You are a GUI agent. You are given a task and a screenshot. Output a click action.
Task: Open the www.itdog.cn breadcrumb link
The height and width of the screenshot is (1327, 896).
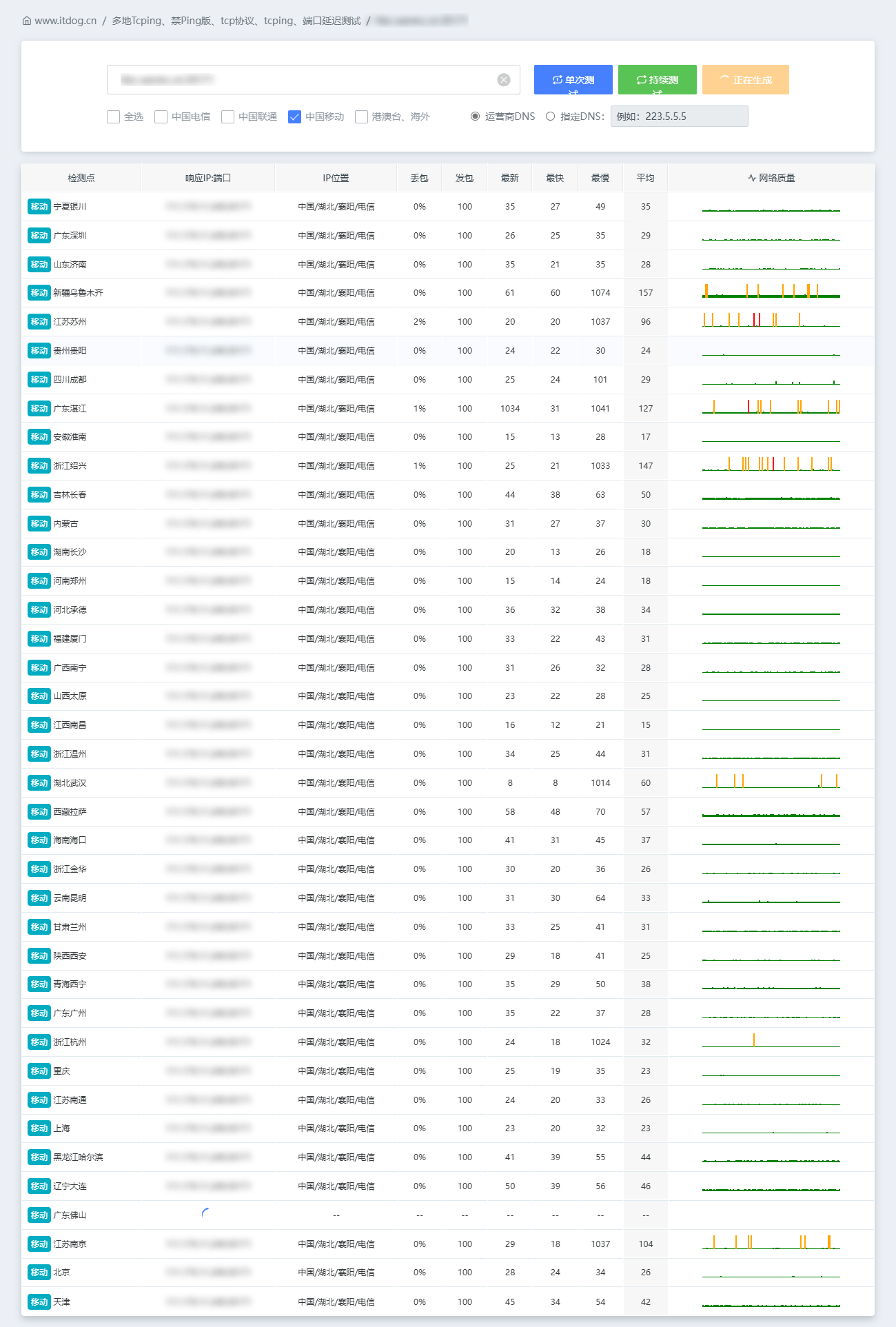point(65,21)
